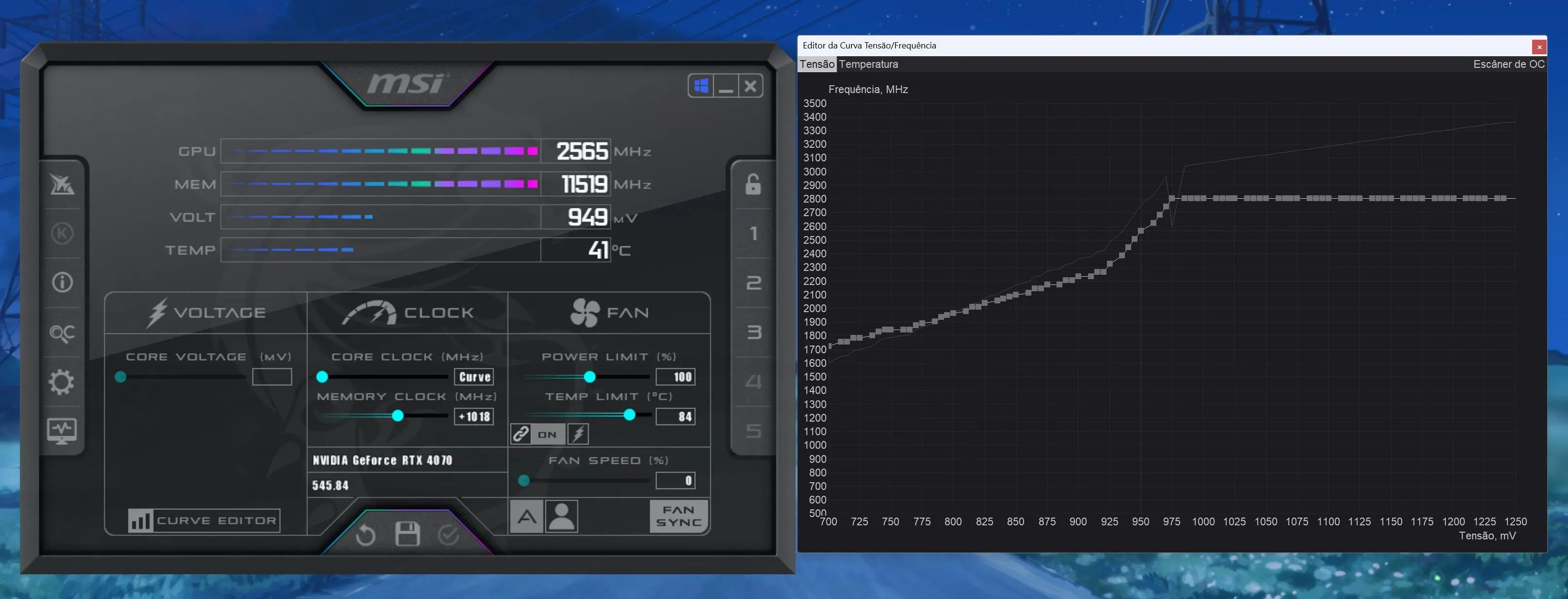Switch to the Temperatura tab

[868, 64]
